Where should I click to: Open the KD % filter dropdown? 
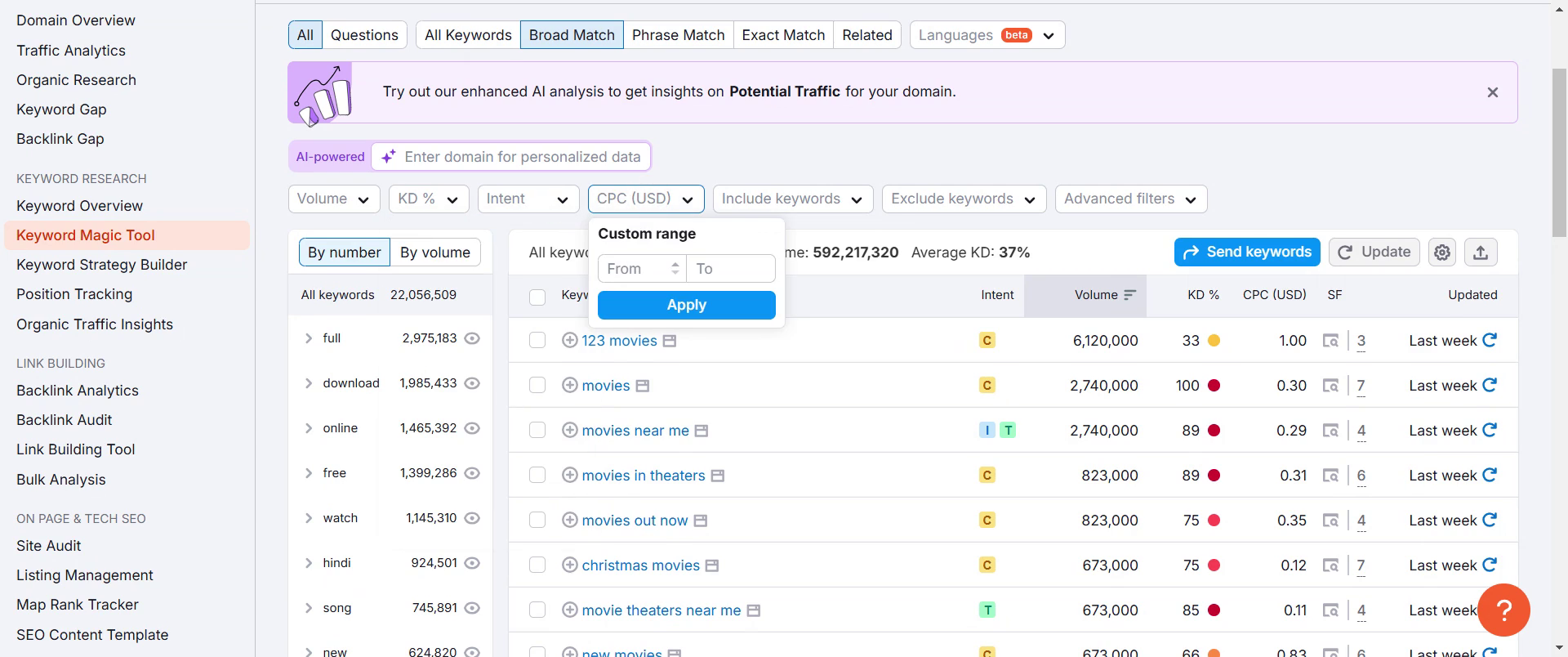[x=429, y=199]
